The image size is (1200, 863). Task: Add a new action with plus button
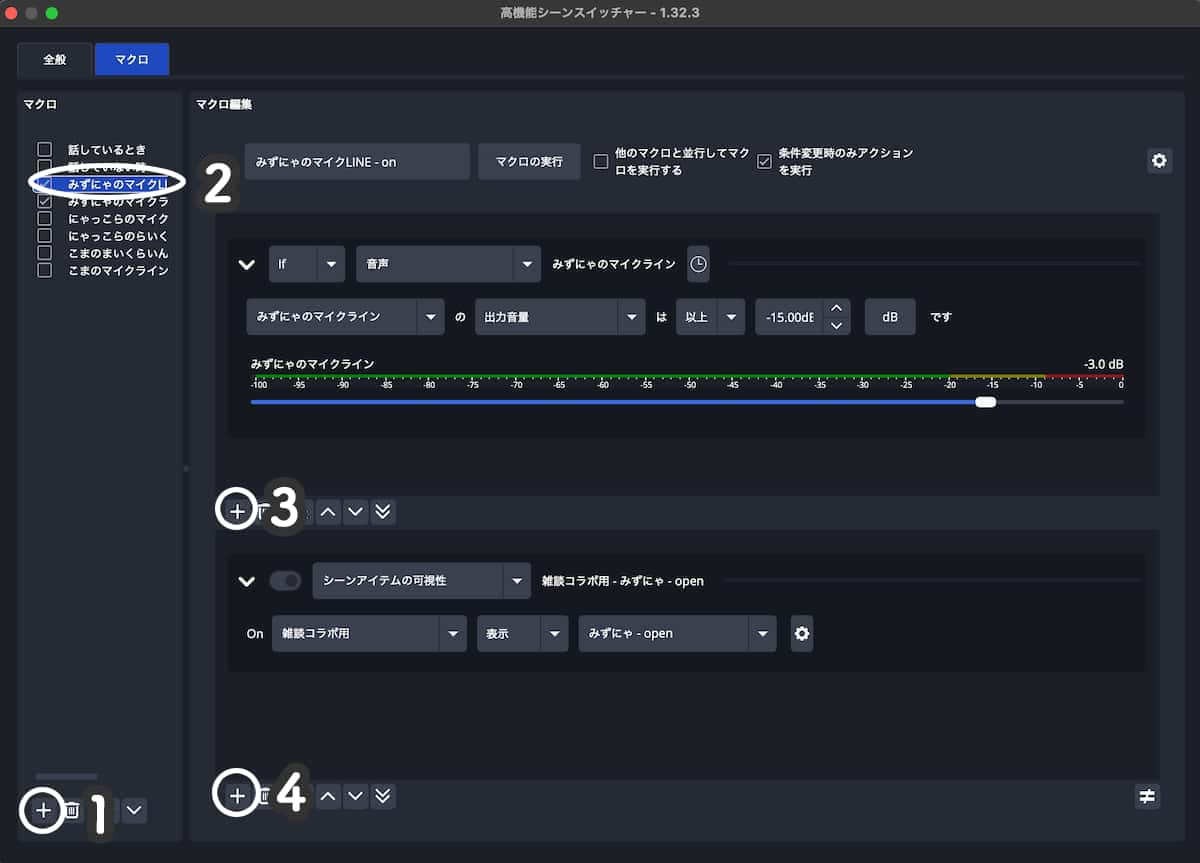click(x=236, y=796)
